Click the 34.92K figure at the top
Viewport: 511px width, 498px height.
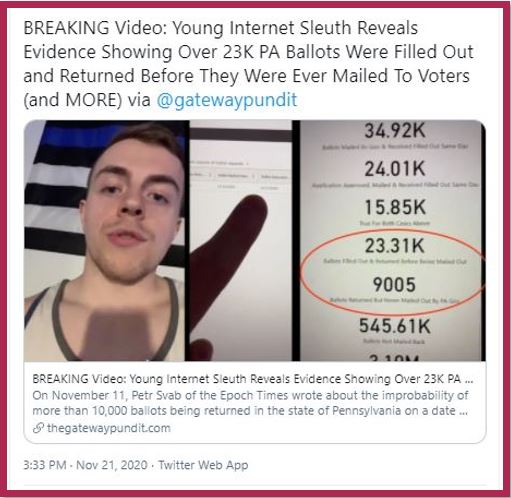coord(395,130)
